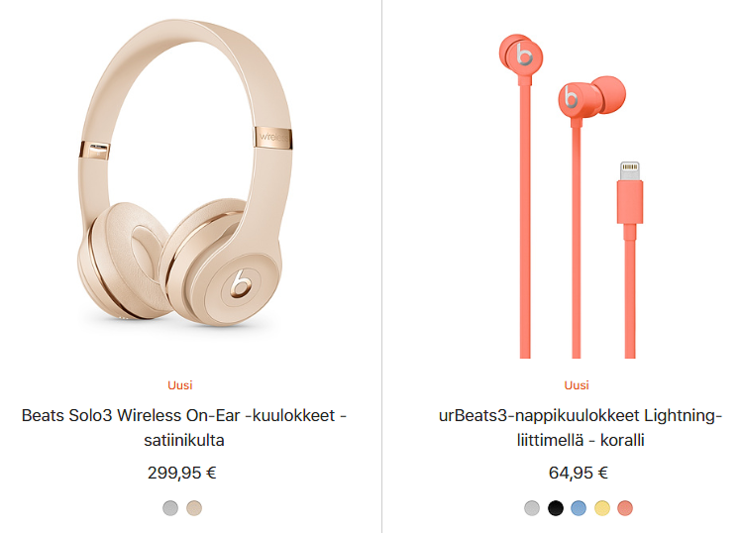Image resolution: width=740 pixels, height=533 pixels.
Task: Click the wireless band on the gold headband
Action: (273, 137)
